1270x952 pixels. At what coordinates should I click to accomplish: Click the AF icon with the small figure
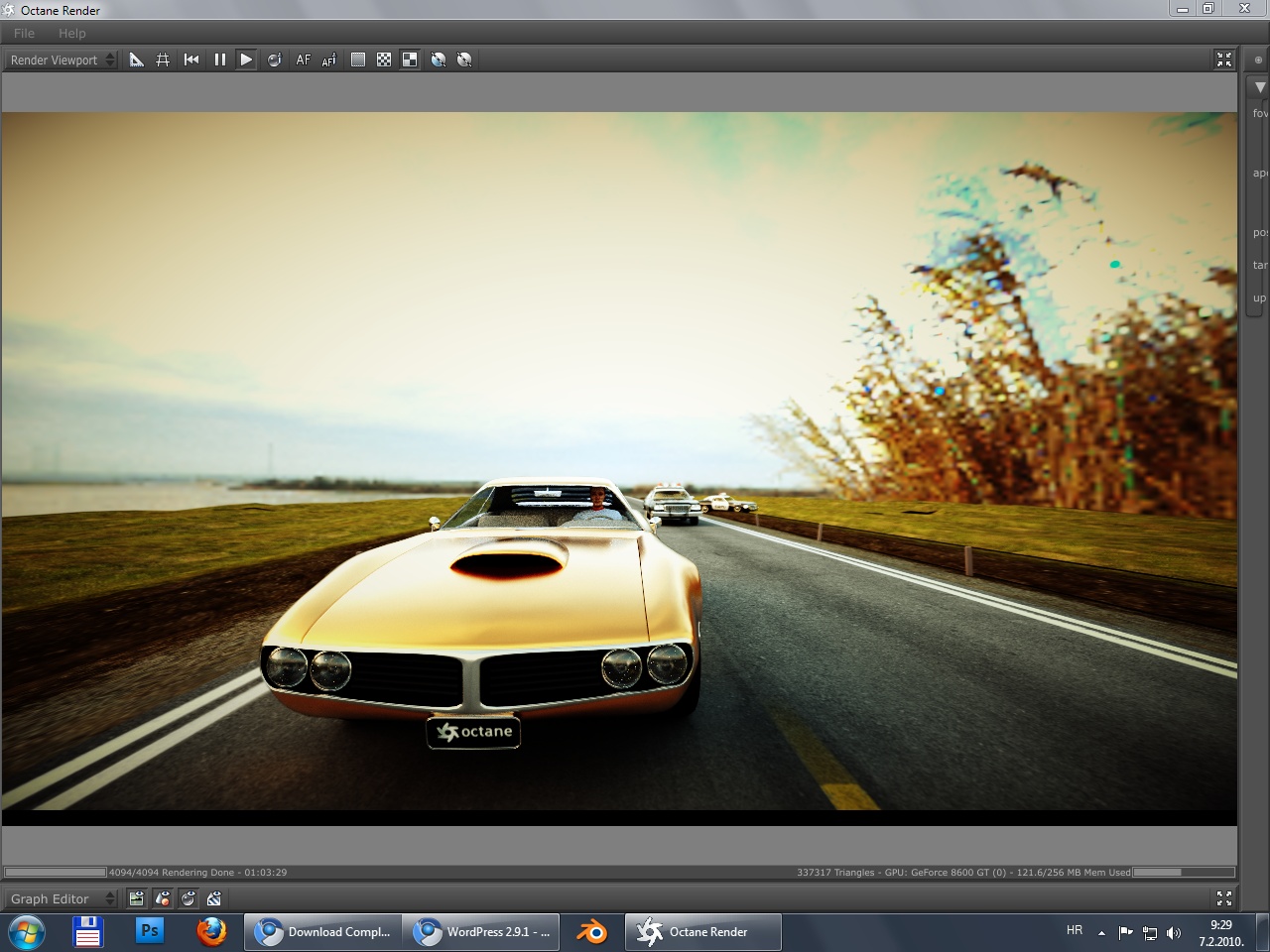pos(329,59)
